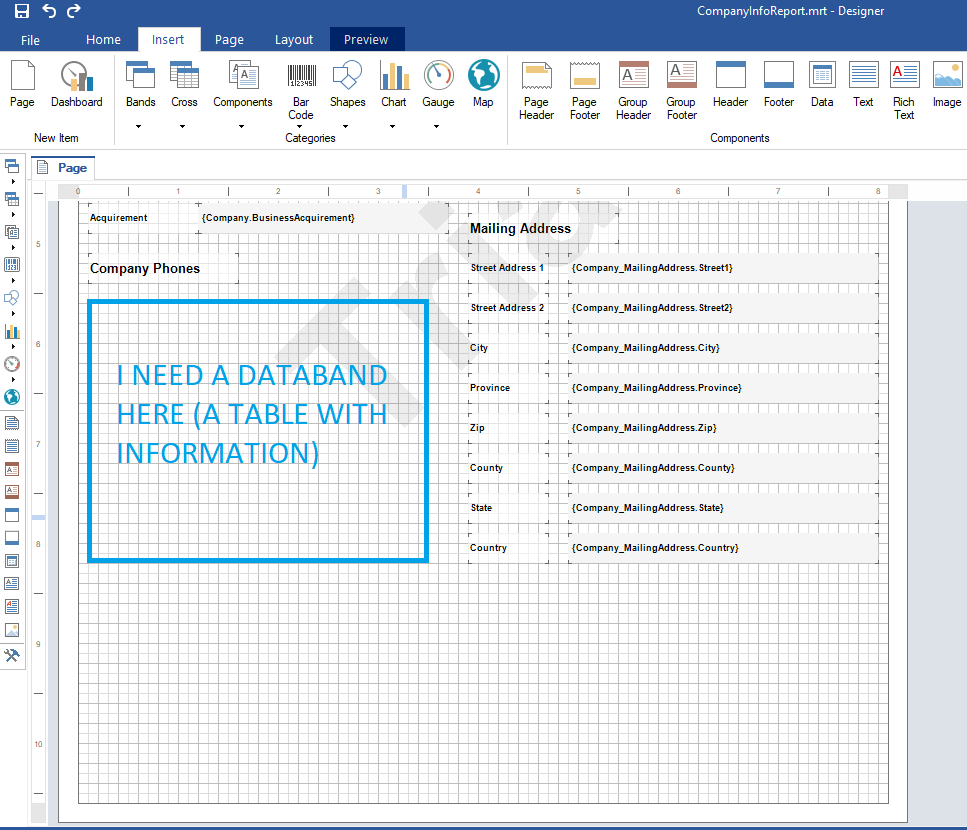Select the Company Phones heading text box

pyautogui.click(x=163, y=268)
